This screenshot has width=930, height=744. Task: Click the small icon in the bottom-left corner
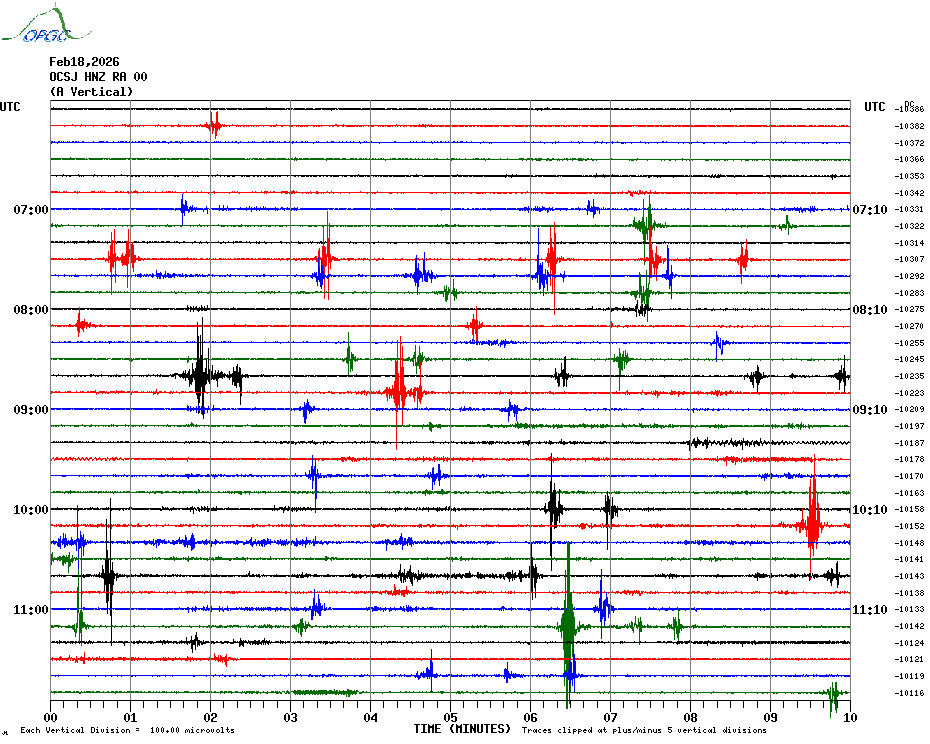(x=6, y=731)
